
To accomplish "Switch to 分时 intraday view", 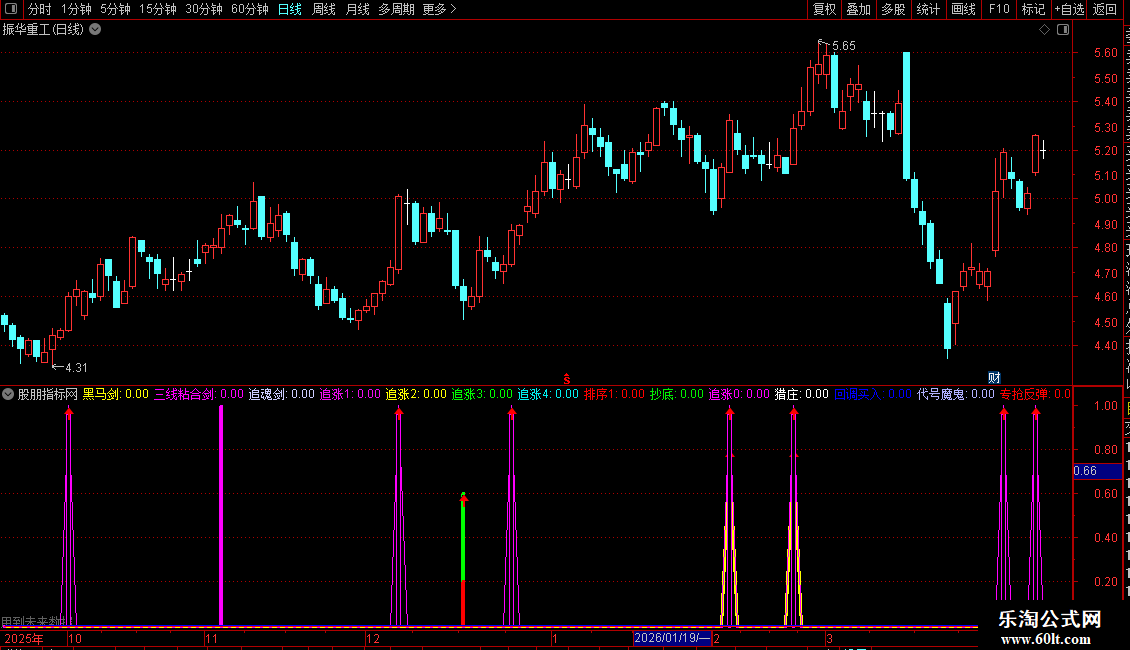I will coord(40,9).
